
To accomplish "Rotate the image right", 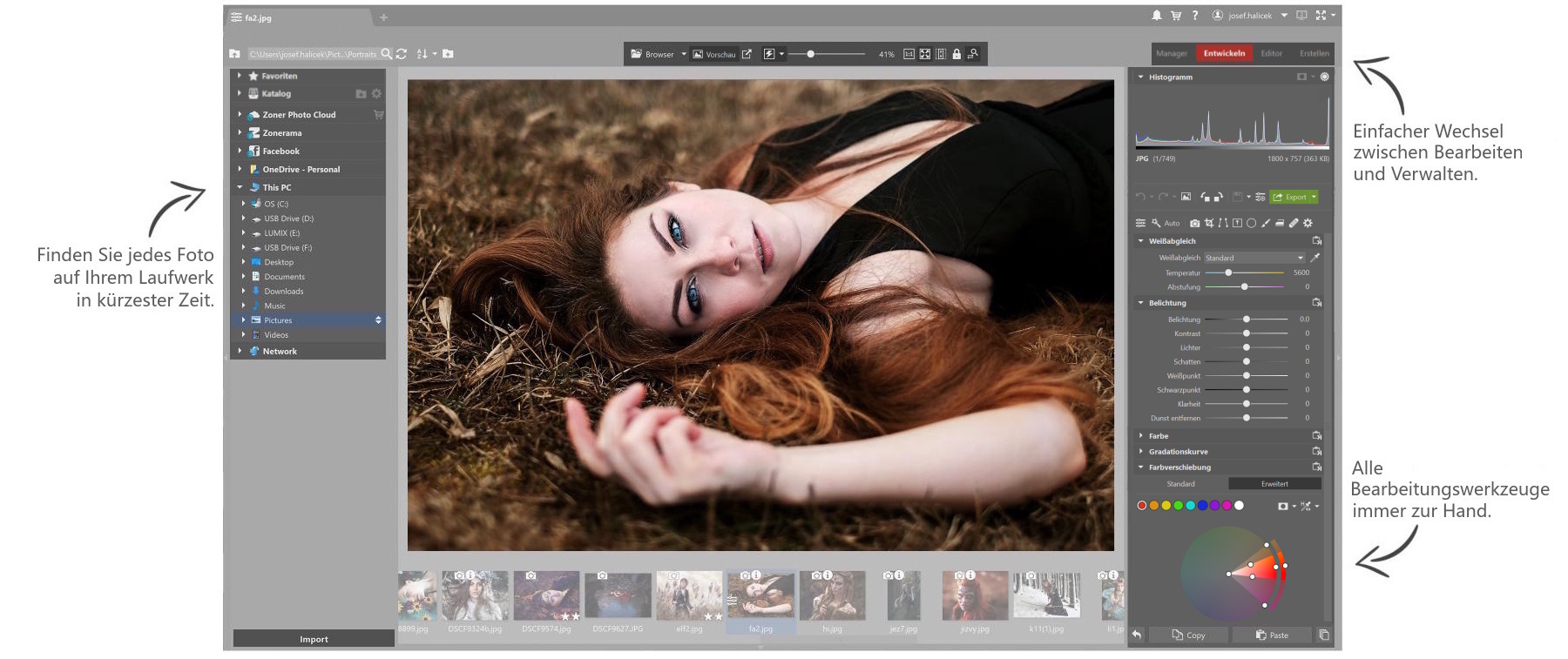I will [x=1218, y=197].
